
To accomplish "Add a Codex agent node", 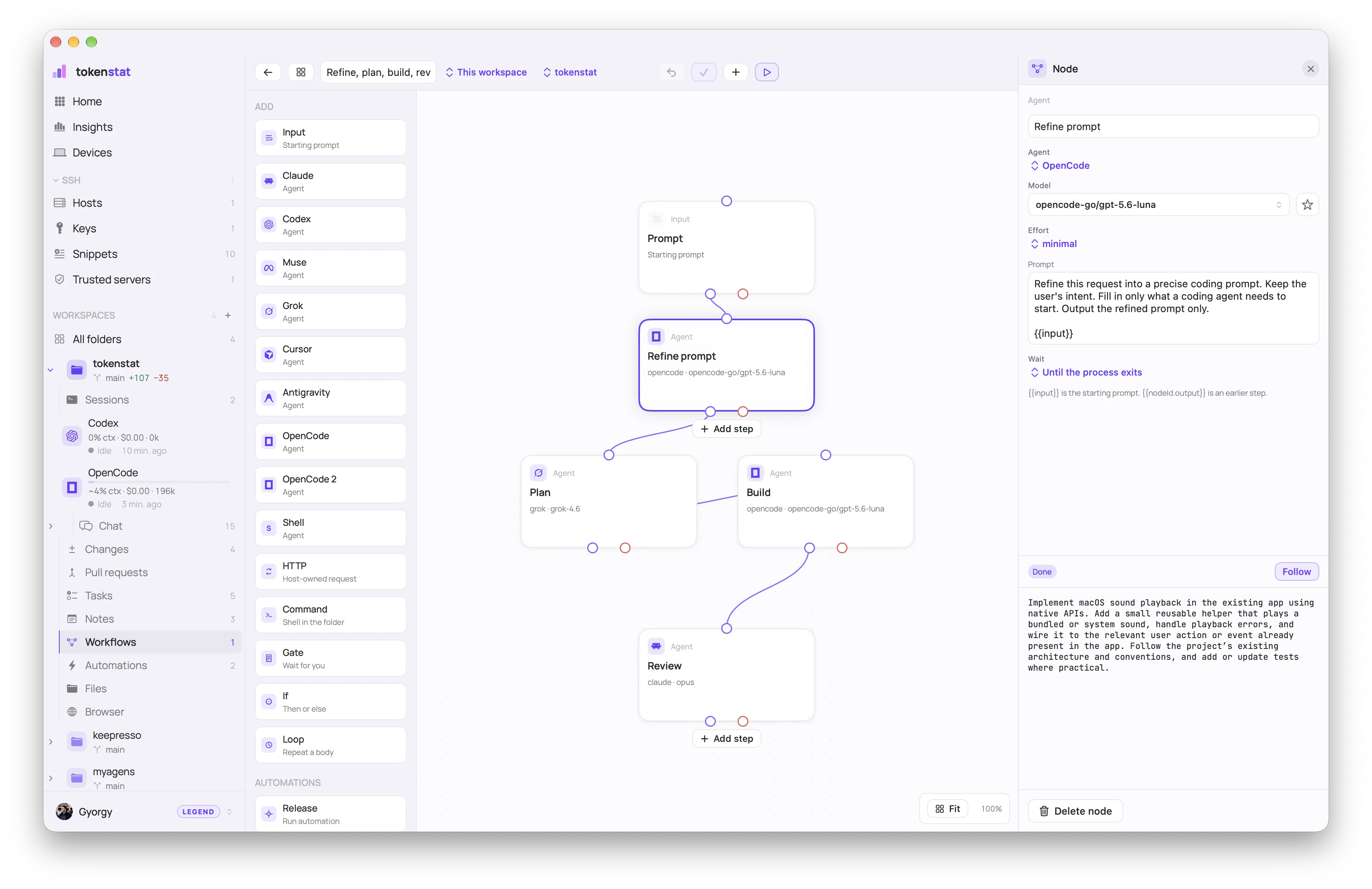I will click(x=330, y=225).
